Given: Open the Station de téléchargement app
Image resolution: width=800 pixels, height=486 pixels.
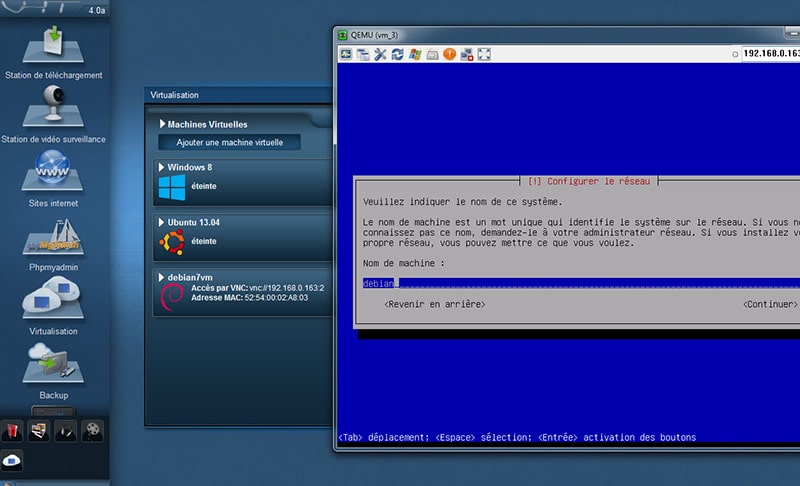Looking at the screenshot, I should pyautogui.click(x=53, y=46).
